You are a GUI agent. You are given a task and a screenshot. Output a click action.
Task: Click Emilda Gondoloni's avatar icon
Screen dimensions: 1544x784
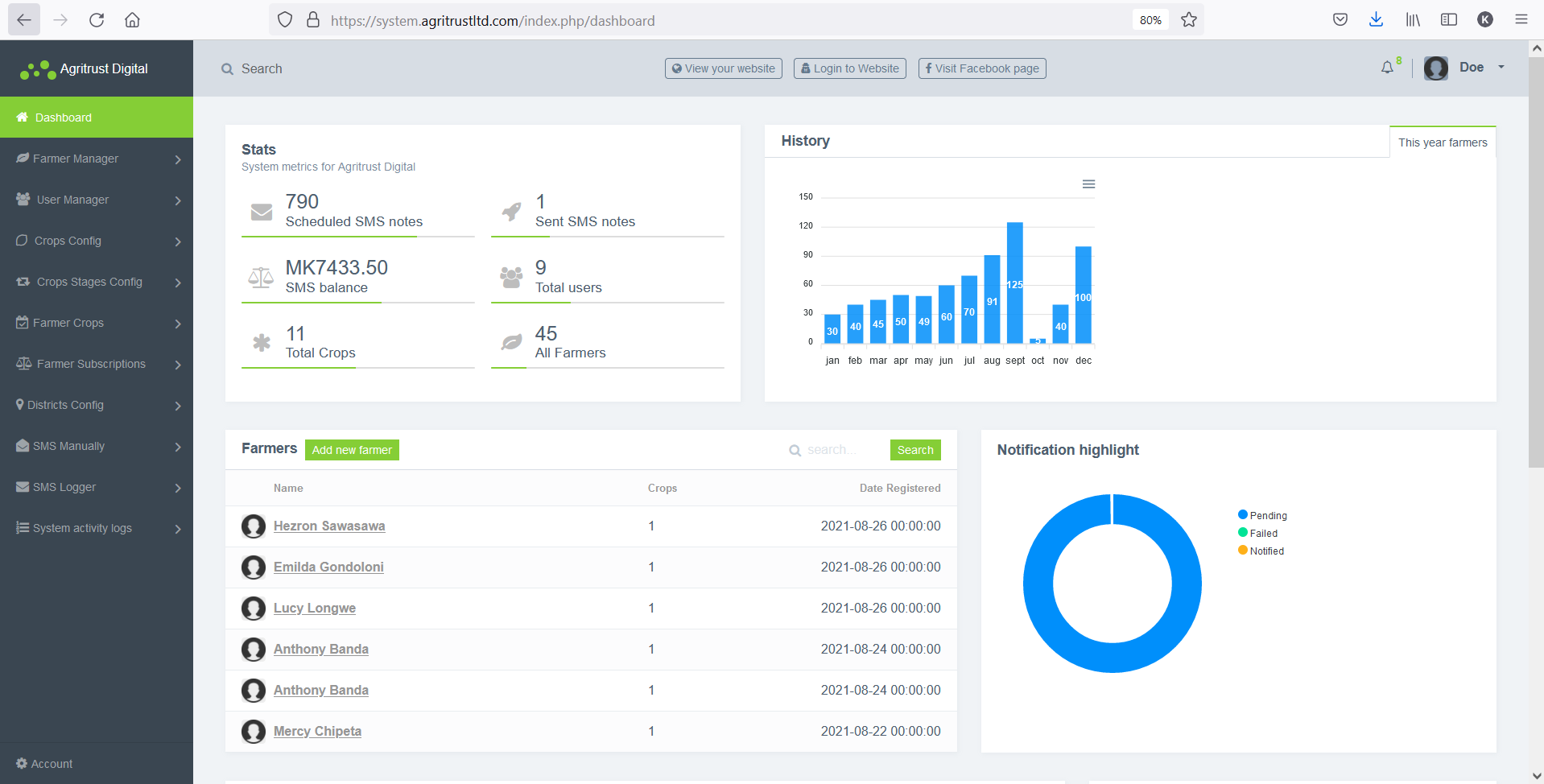[x=254, y=567]
